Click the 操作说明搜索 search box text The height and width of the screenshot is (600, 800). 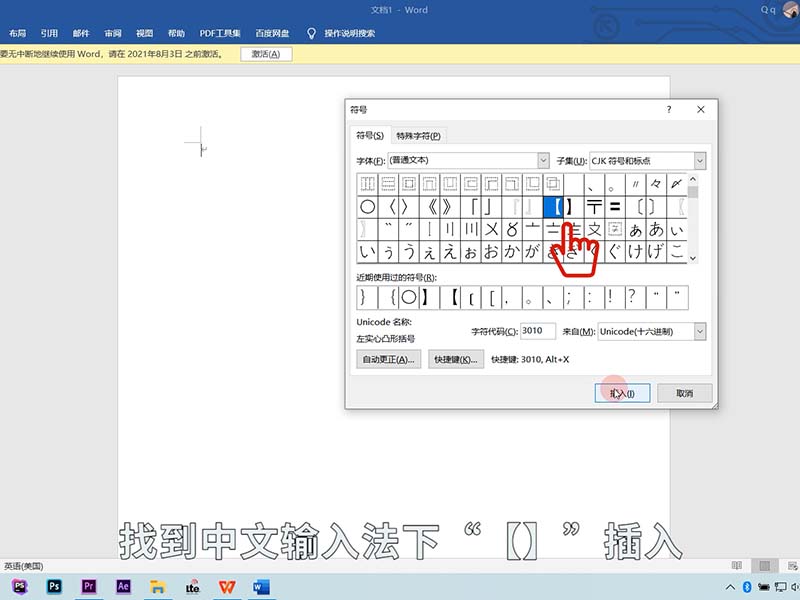click(349, 34)
